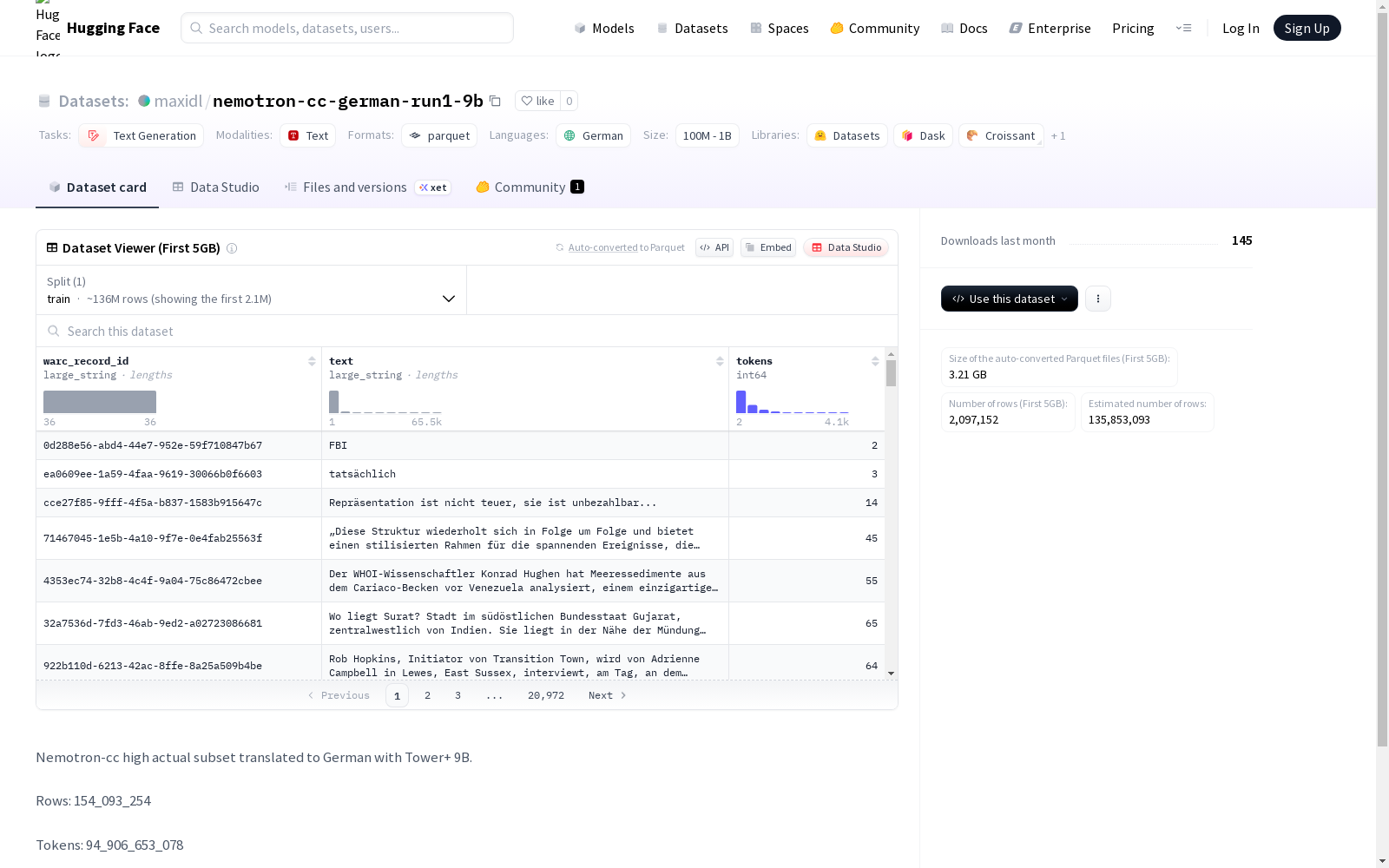Select the Text modality tag
The height and width of the screenshot is (868, 1389).
click(307, 135)
